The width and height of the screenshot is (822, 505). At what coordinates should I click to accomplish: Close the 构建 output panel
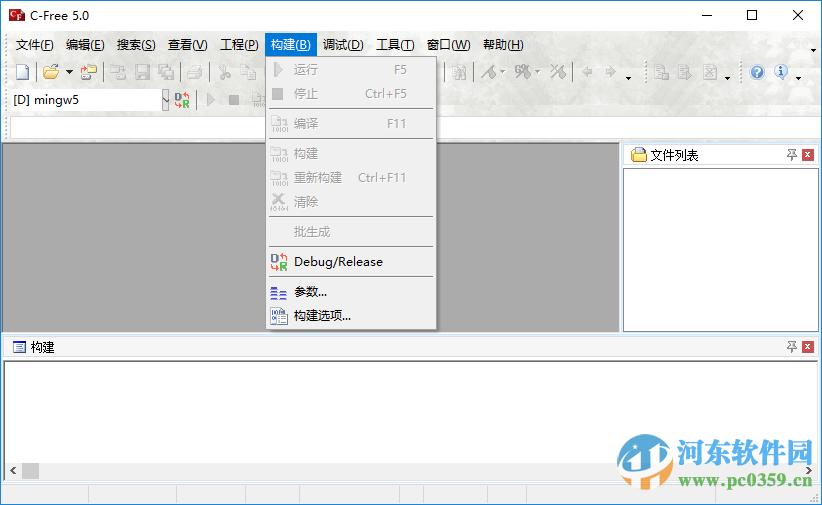808,347
